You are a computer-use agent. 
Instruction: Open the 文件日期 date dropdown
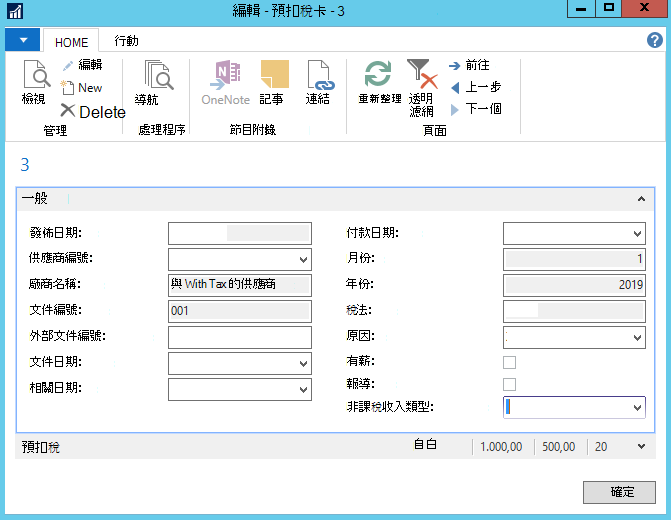303,363
